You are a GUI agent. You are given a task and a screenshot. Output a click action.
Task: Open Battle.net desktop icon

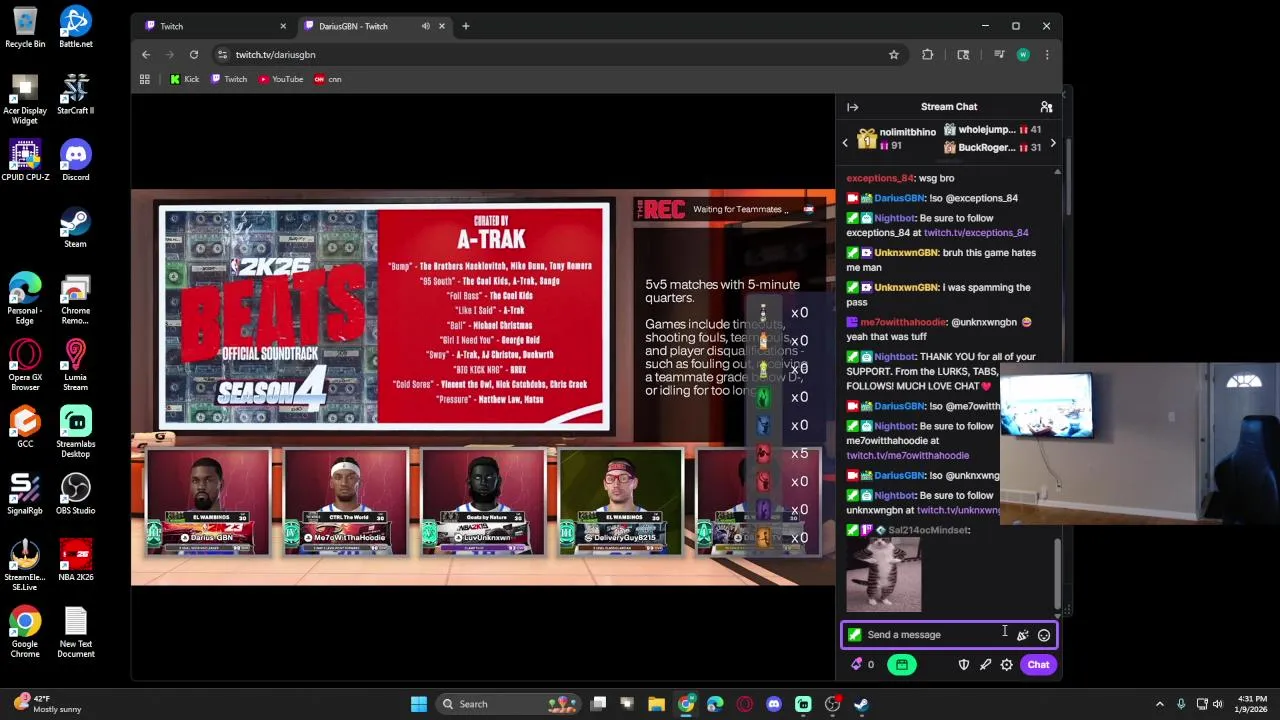coord(76,28)
